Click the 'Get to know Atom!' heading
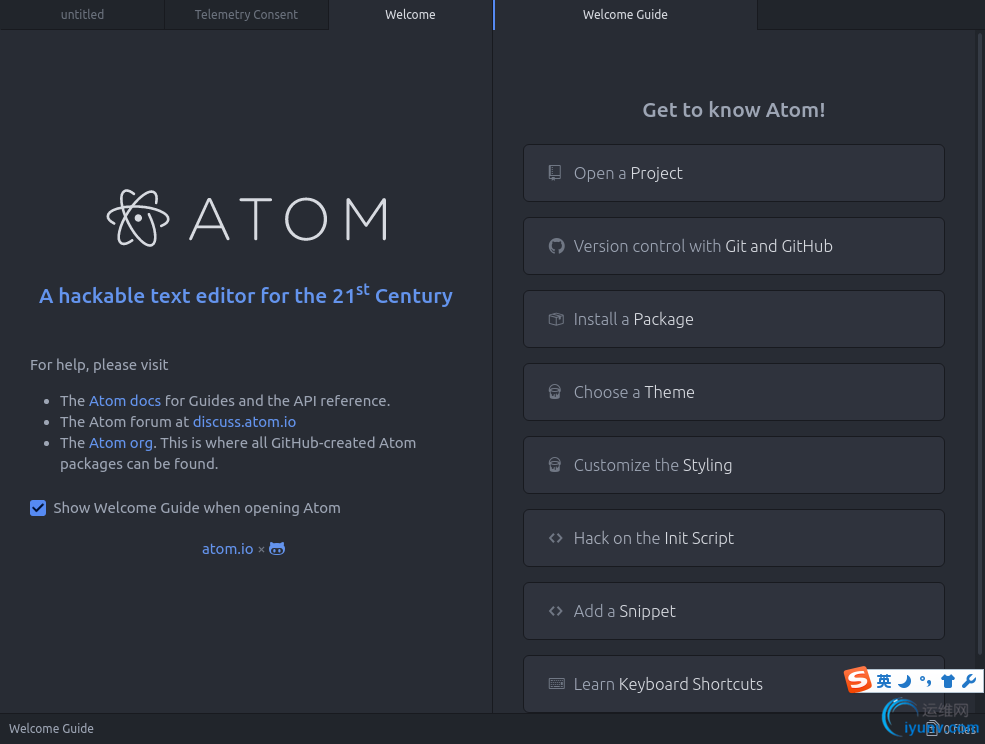The height and width of the screenshot is (744, 985). point(734,110)
